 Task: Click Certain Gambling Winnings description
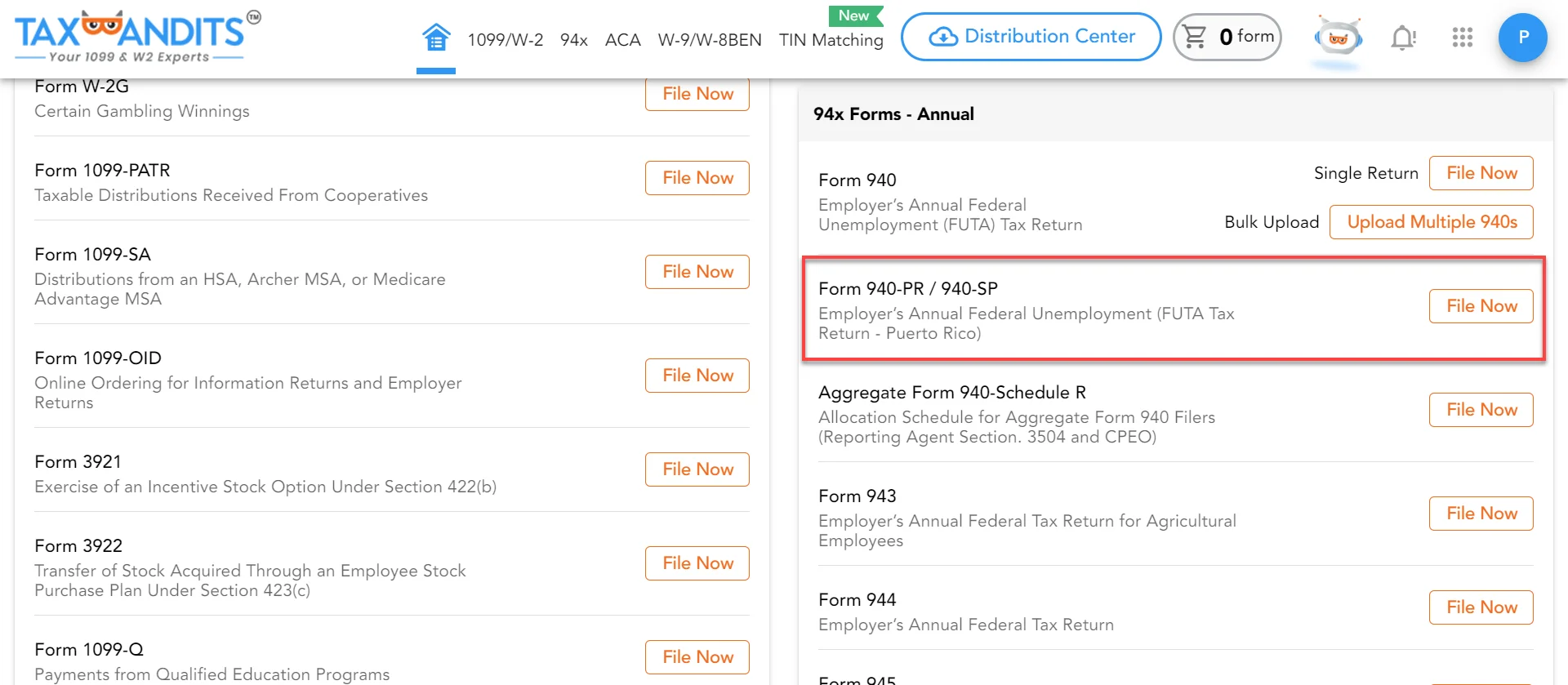point(142,111)
